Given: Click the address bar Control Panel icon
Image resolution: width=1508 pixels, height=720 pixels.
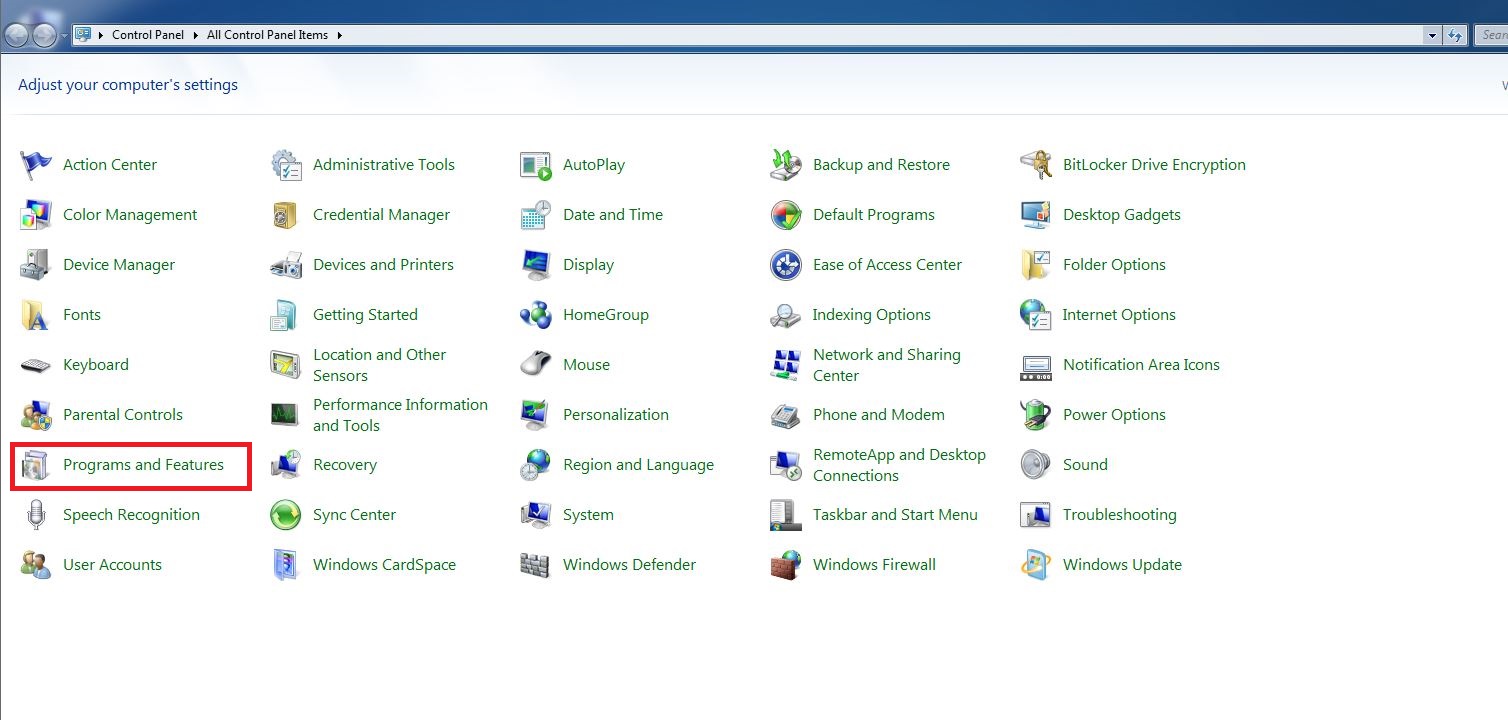Looking at the screenshot, I should coord(83,35).
